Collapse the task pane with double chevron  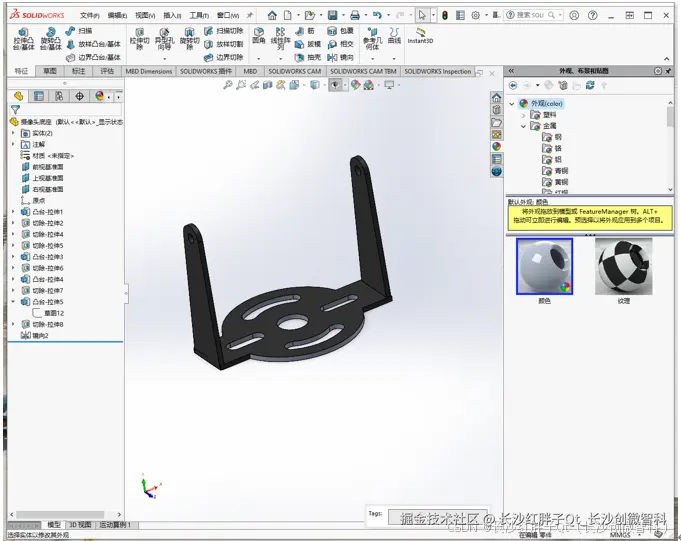(x=511, y=71)
